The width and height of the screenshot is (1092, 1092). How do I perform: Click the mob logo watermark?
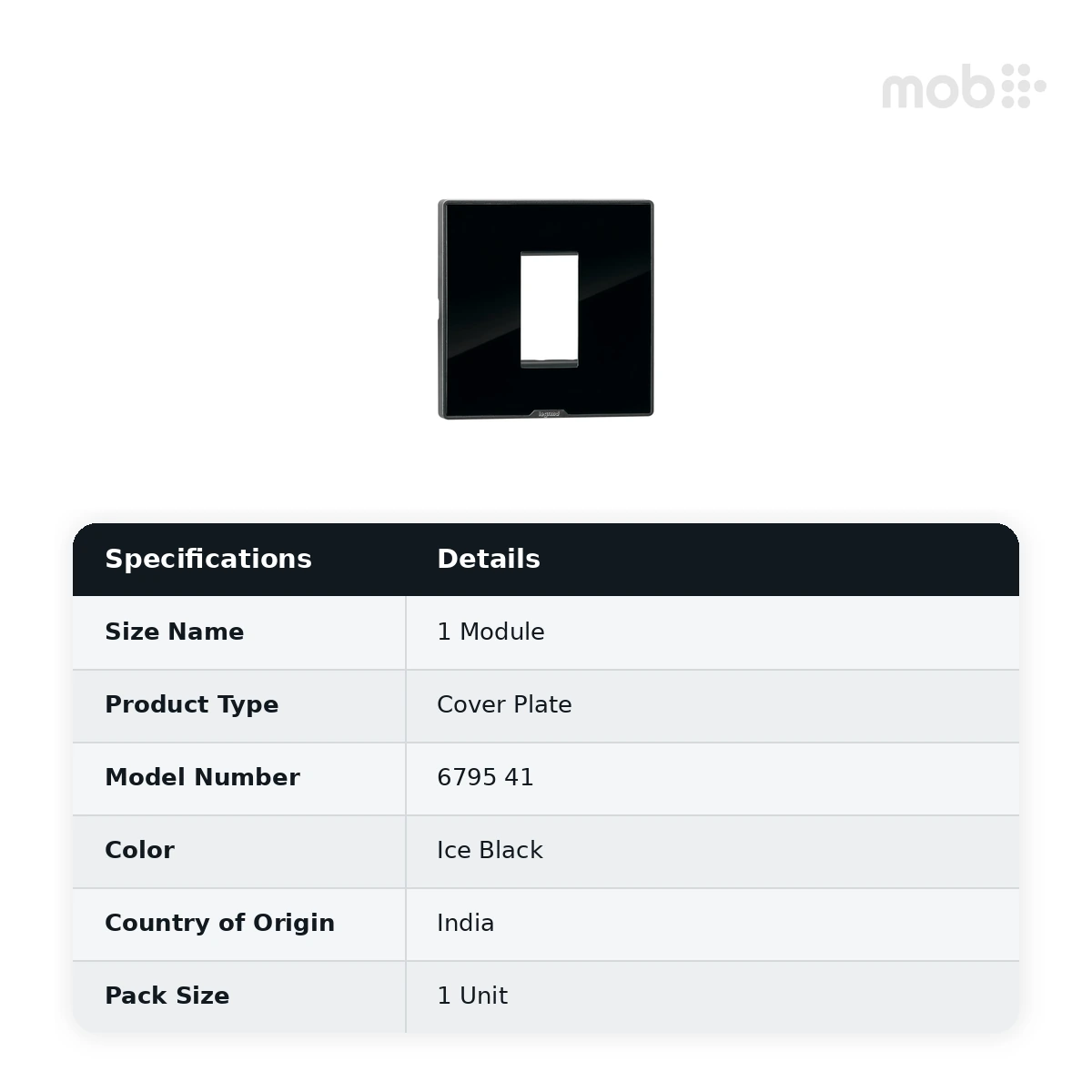(964, 86)
